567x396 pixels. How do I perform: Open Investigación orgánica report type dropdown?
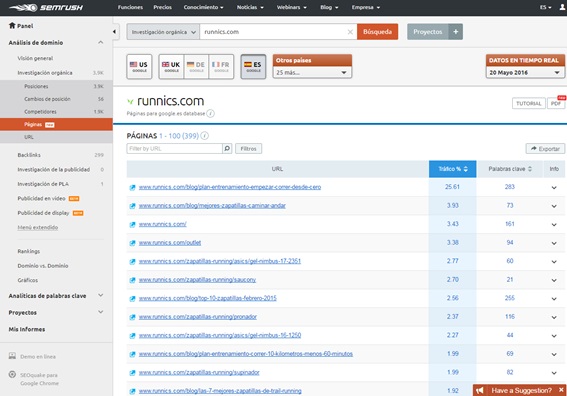[163, 32]
